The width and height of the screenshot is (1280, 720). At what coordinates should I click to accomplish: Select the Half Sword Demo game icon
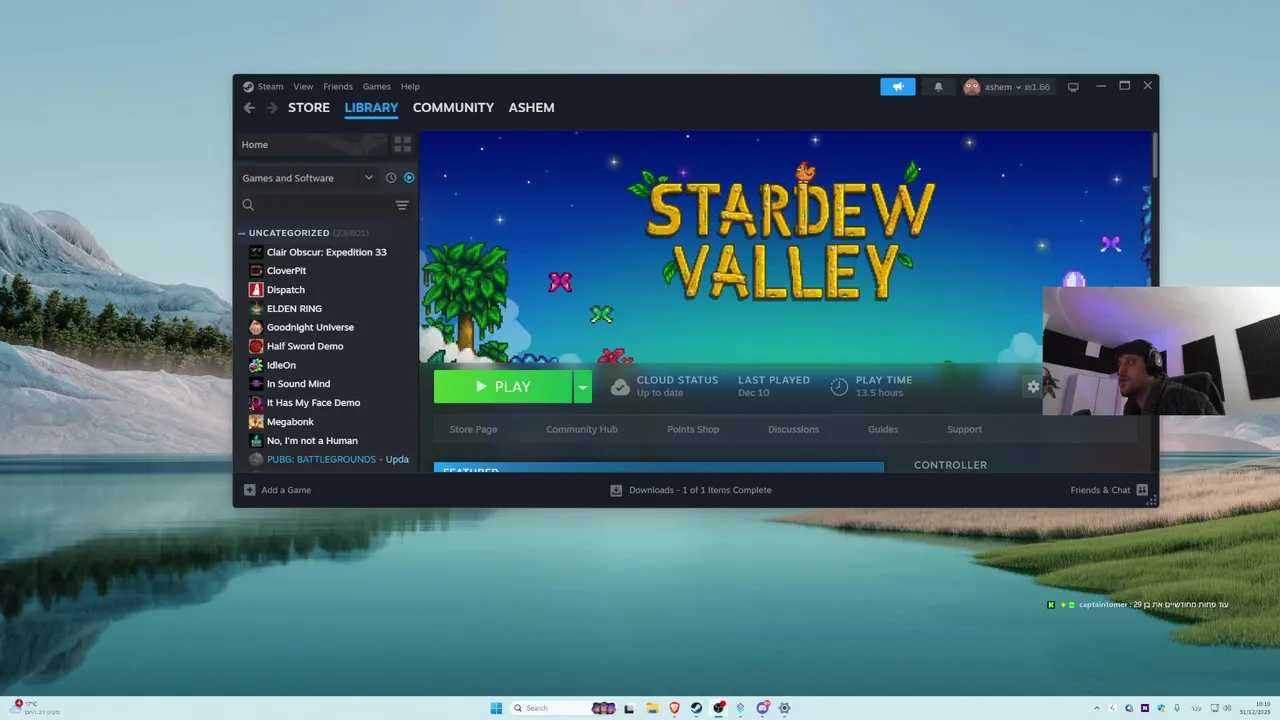[x=256, y=346]
